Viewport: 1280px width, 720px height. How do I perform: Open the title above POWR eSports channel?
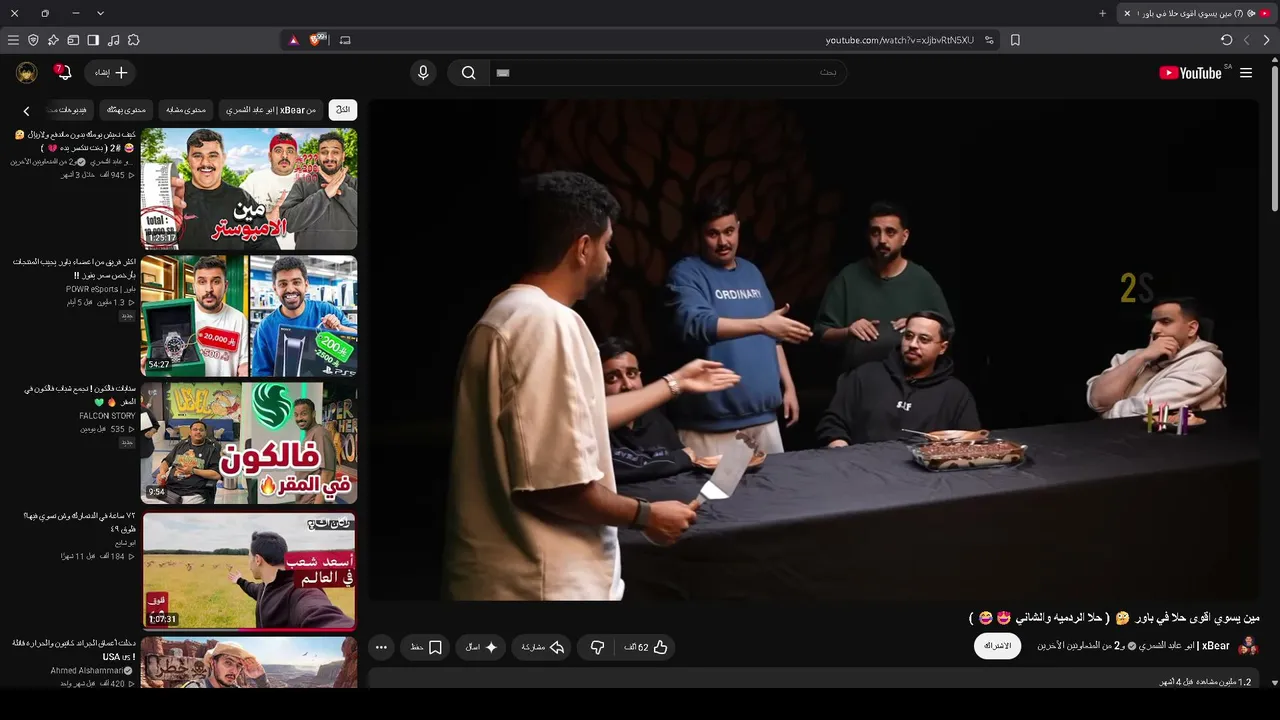75,268
